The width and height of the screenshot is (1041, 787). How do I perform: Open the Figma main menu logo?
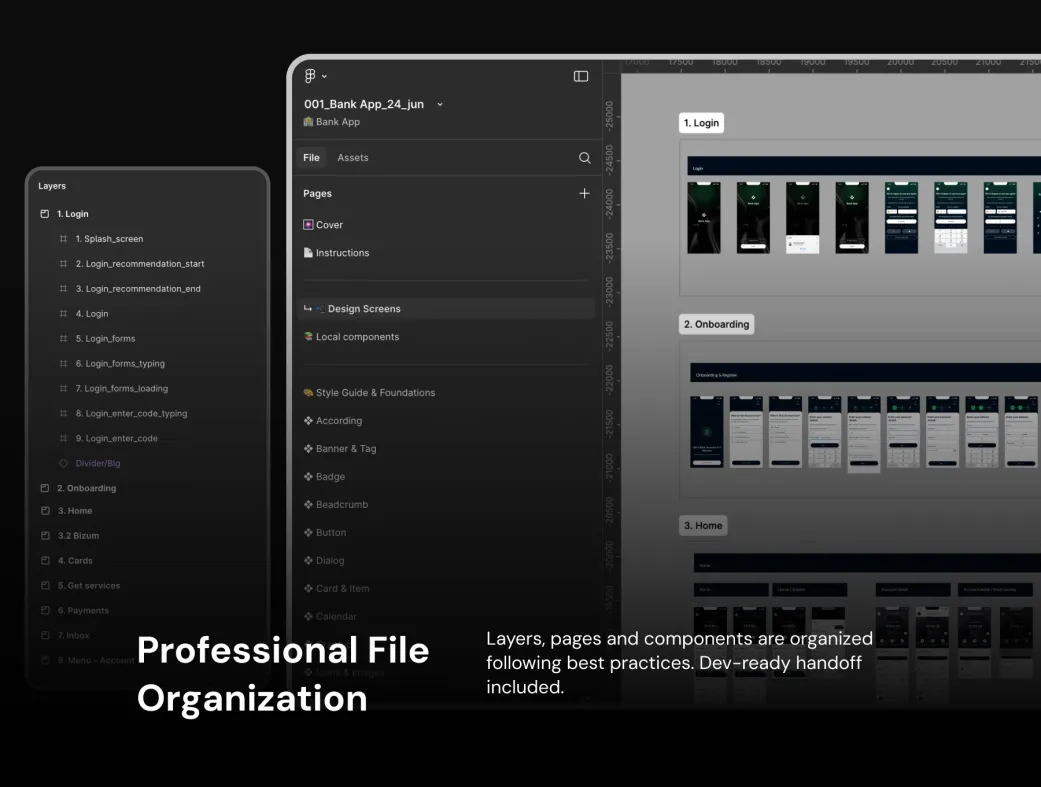tap(310, 76)
